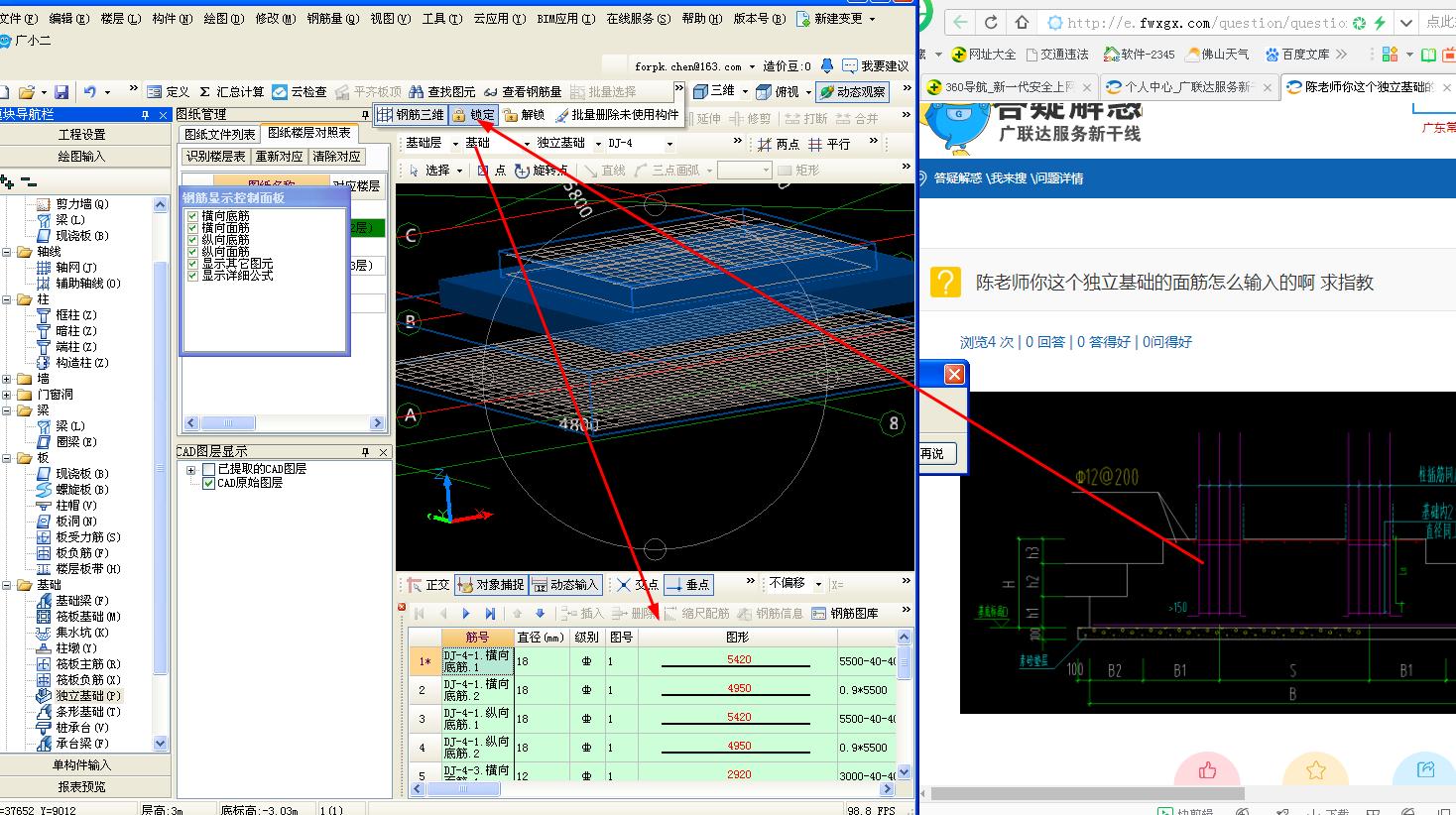1456x815 pixels.
Task: Open 钢筋图库 rebar library
Action: (x=845, y=614)
